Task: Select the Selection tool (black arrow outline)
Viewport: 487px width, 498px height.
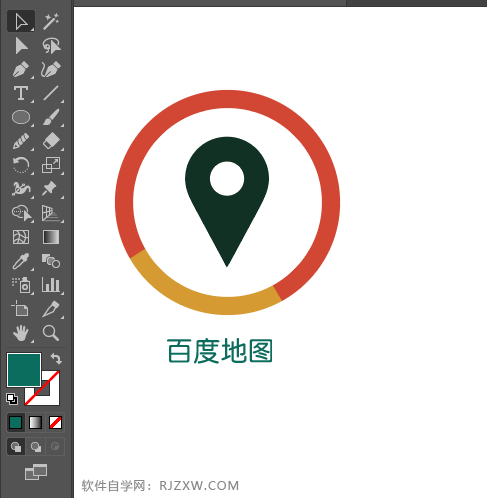Action: click(x=21, y=21)
